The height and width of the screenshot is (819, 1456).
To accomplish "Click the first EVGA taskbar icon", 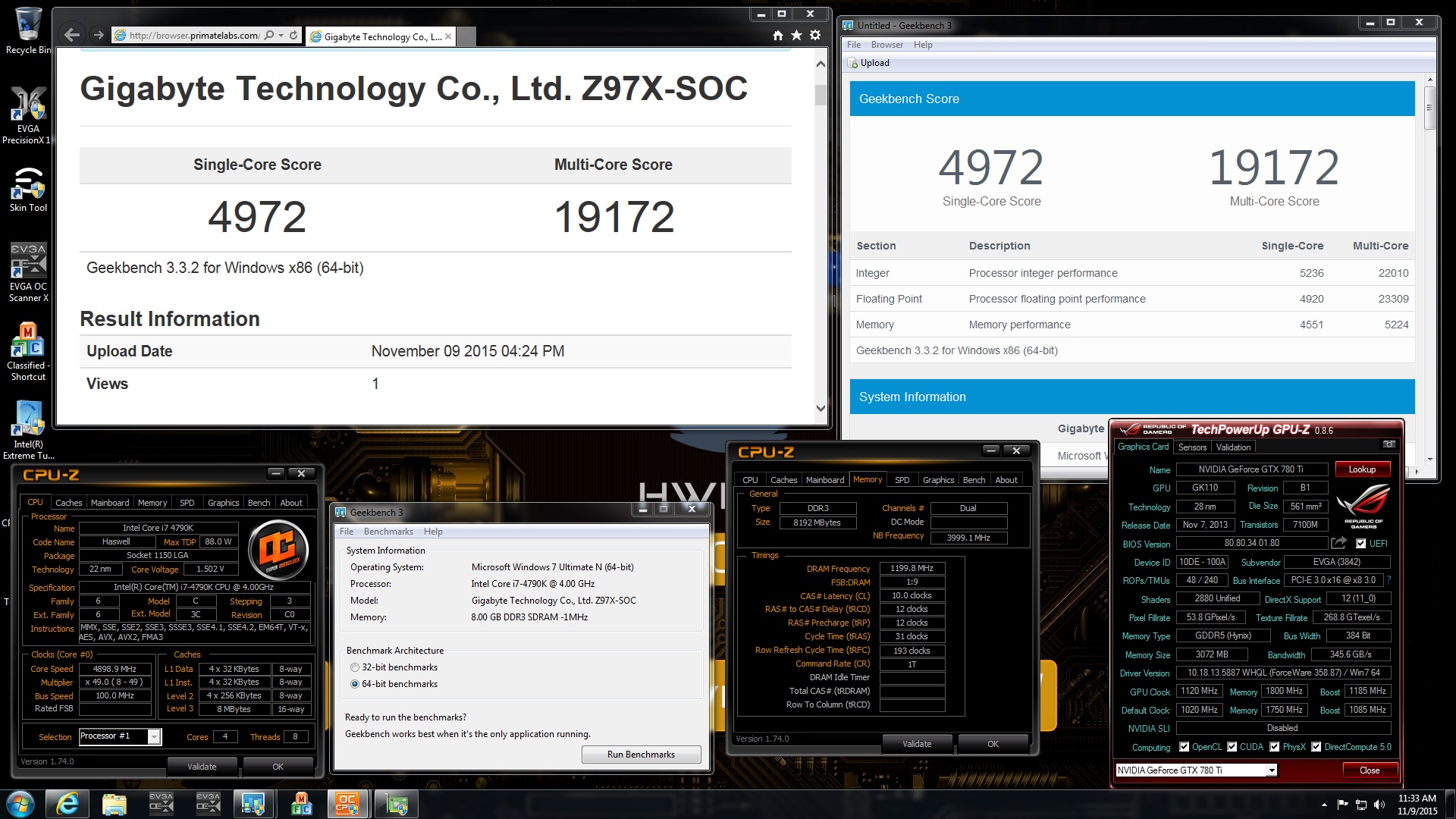I will 161,804.
